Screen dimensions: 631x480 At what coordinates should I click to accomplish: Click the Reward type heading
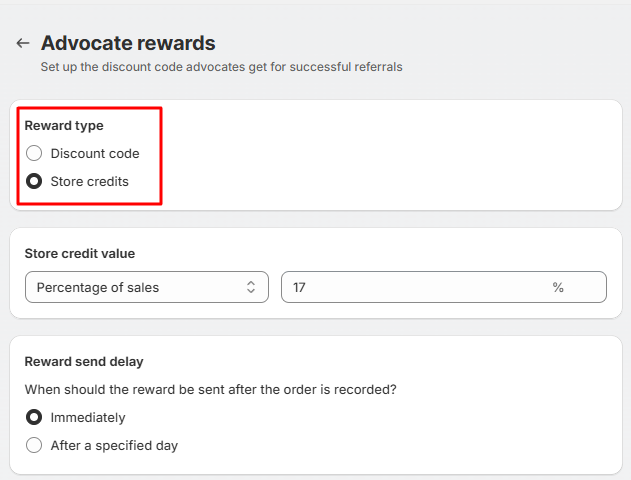[x=64, y=126]
